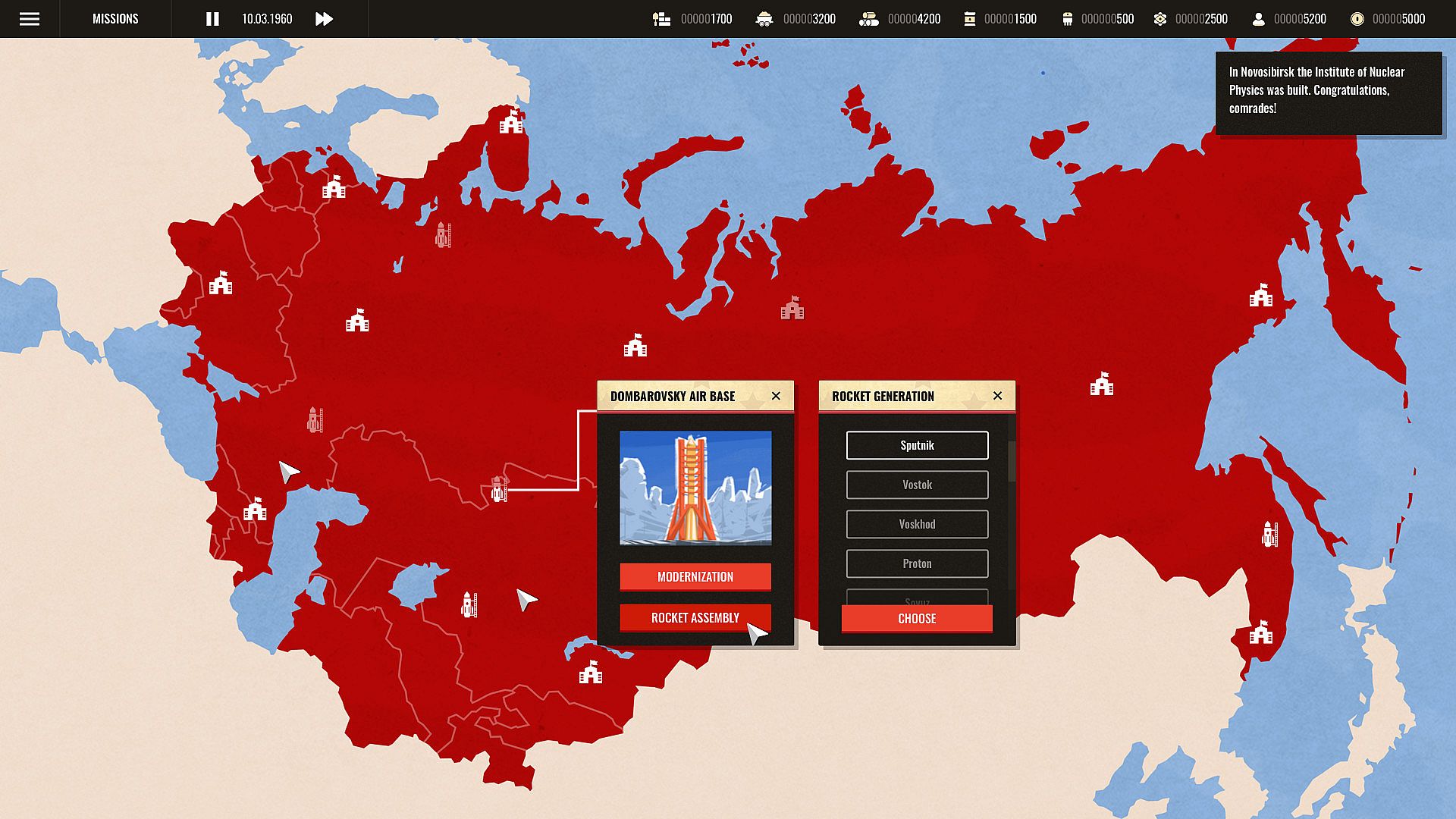The width and height of the screenshot is (1456, 819).
Task: Click the Dombarovsky rocket icon on map
Action: (498, 489)
